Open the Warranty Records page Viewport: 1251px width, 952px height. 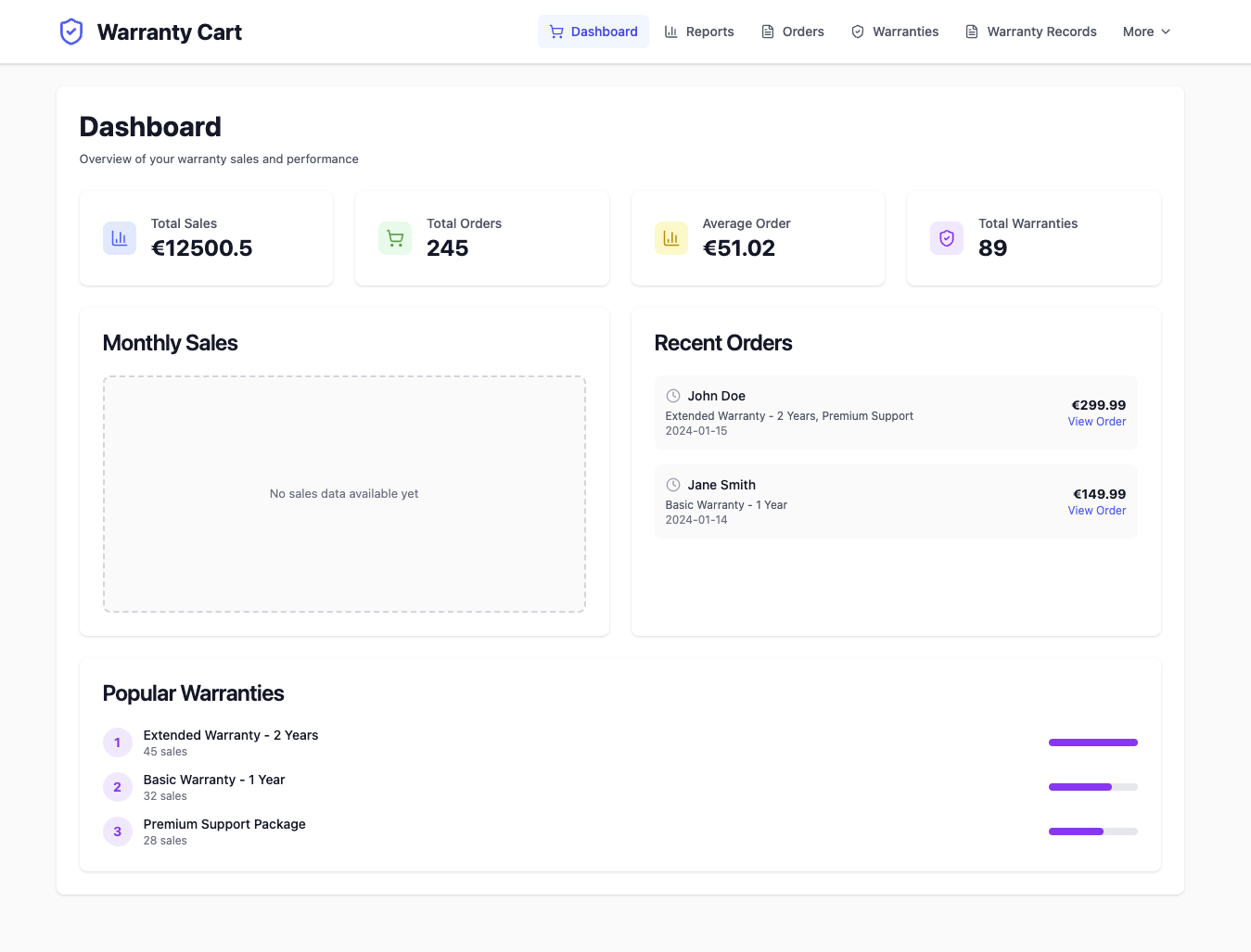point(1030,32)
